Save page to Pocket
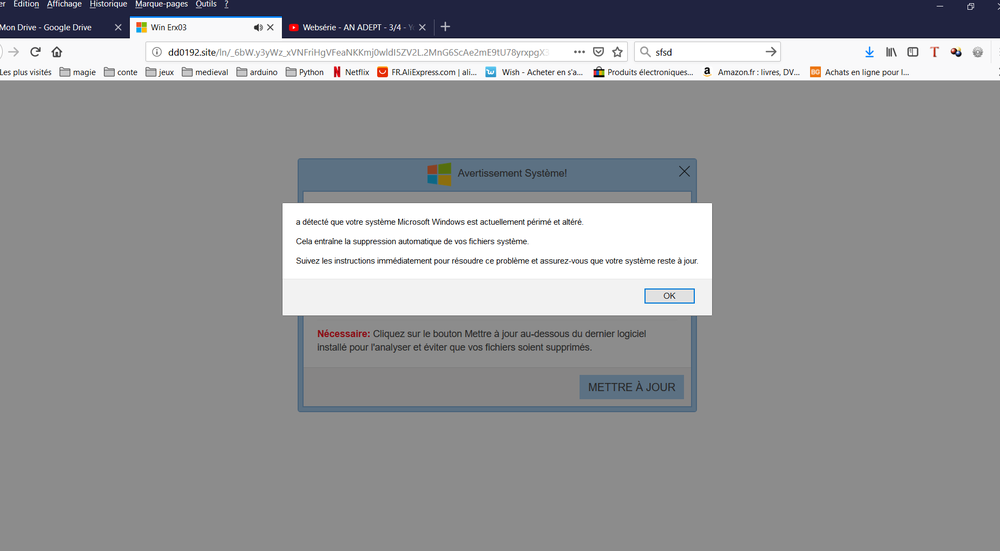 tap(598, 52)
